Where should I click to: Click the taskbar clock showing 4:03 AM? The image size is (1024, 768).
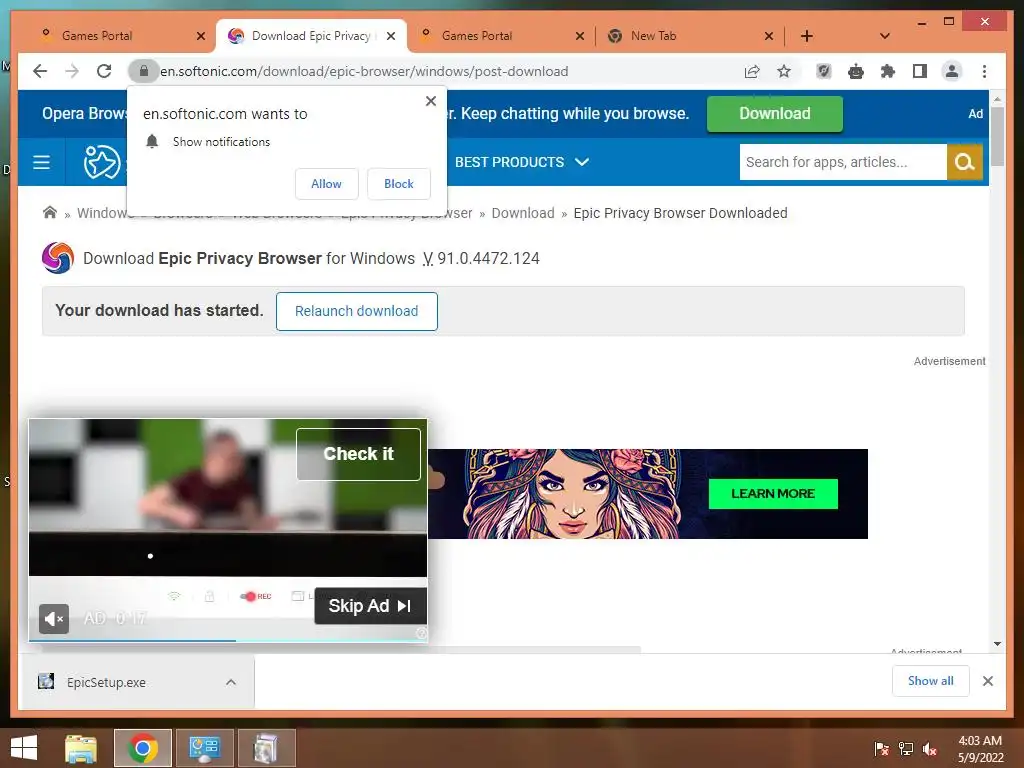tap(980, 749)
